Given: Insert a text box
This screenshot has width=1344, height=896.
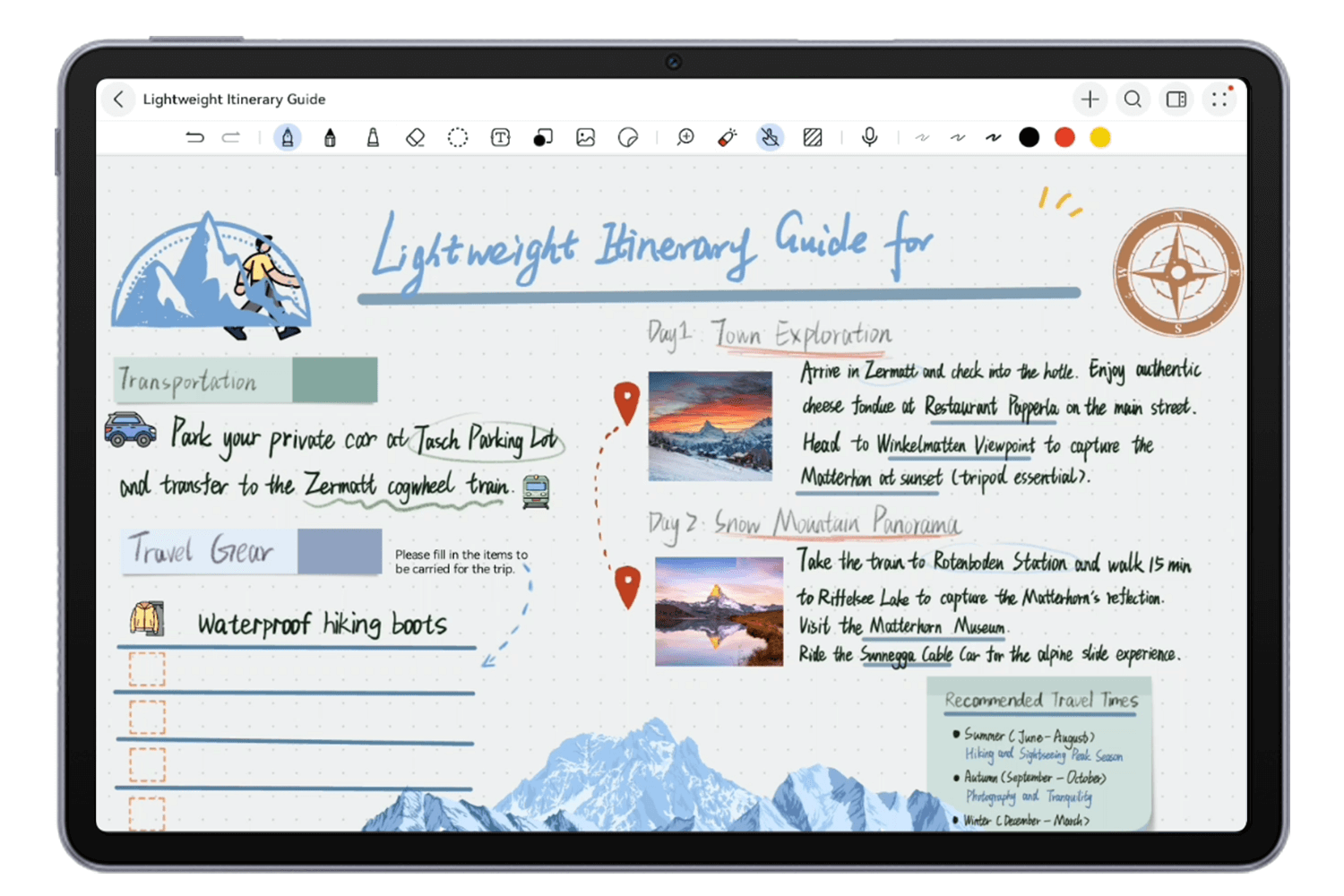Looking at the screenshot, I should [x=500, y=138].
